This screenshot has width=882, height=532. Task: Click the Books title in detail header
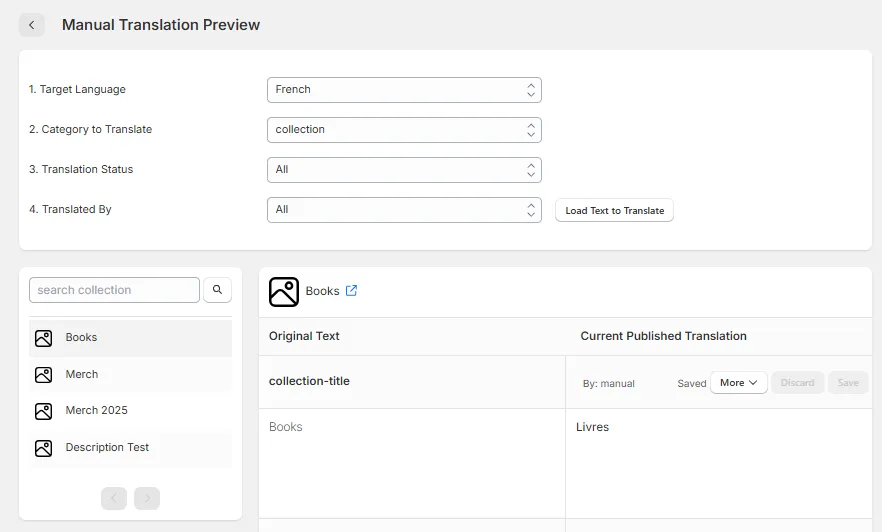(x=322, y=291)
